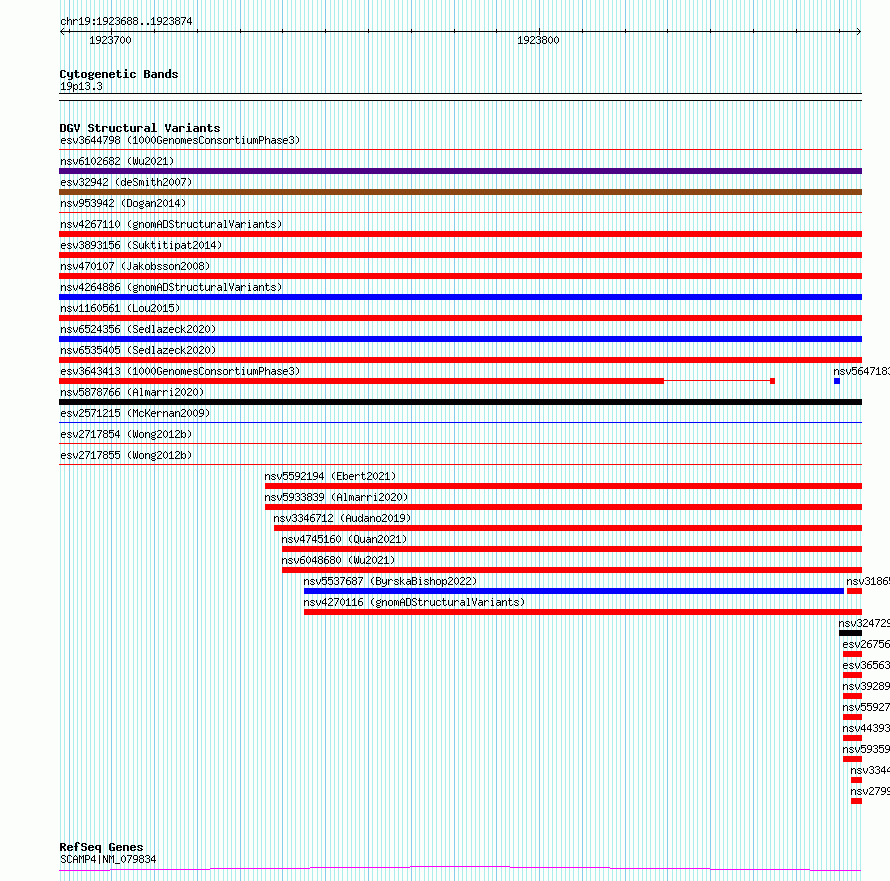
Task: Click the 1923800 ruler tick label
Action: click(x=538, y=40)
